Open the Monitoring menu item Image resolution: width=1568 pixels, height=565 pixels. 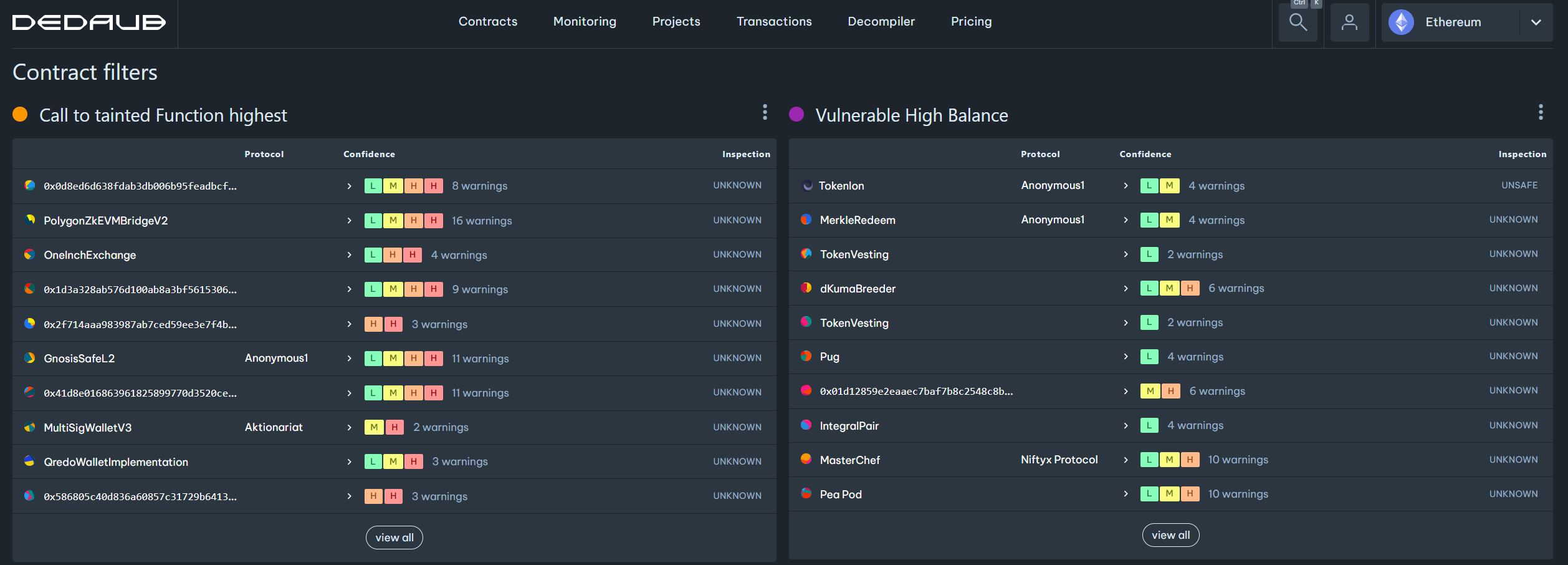[x=585, y=22]
